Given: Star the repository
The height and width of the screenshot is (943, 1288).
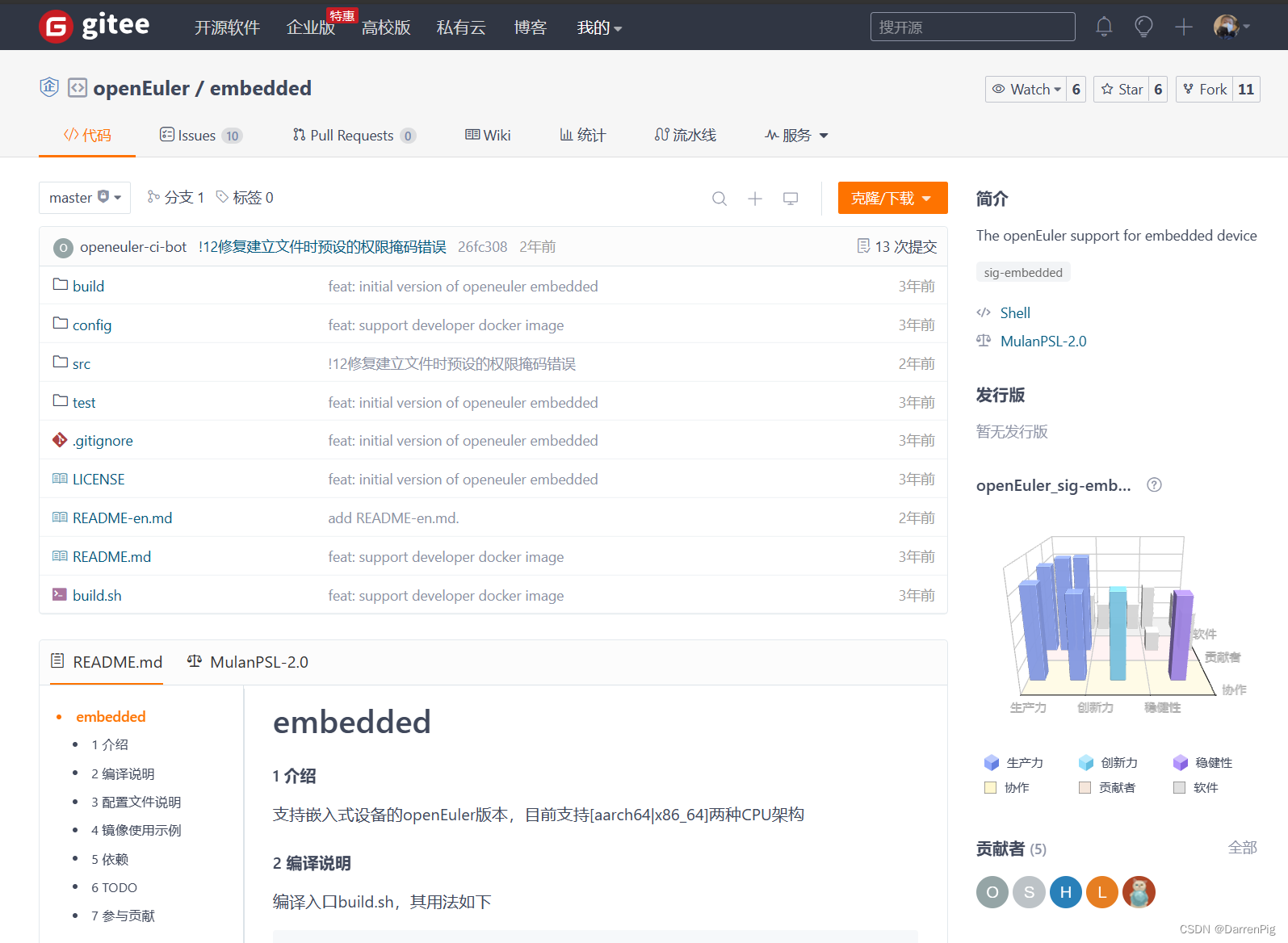Looking at the screenshot, I should point(1122,89).
